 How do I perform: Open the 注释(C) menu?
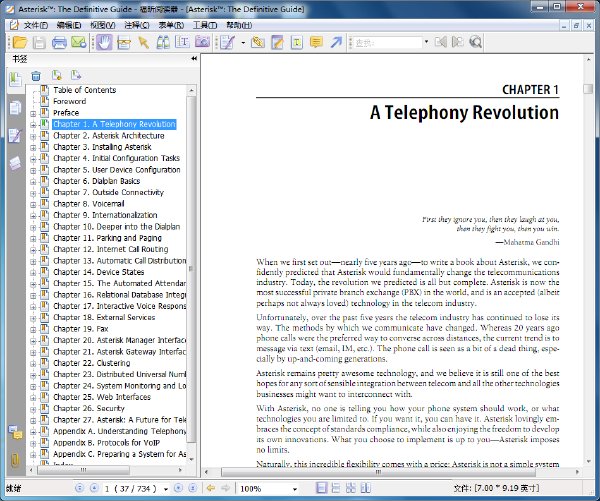[x=137, y=25]
